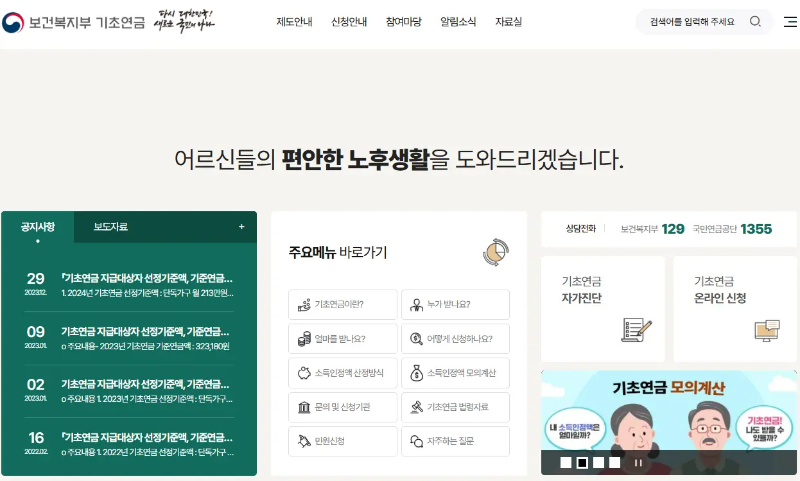Viewport: 800px width, 481px height.
Task: Click the 소득인정액 산정방식 piggy bank icon
Action: coord(304,373)
